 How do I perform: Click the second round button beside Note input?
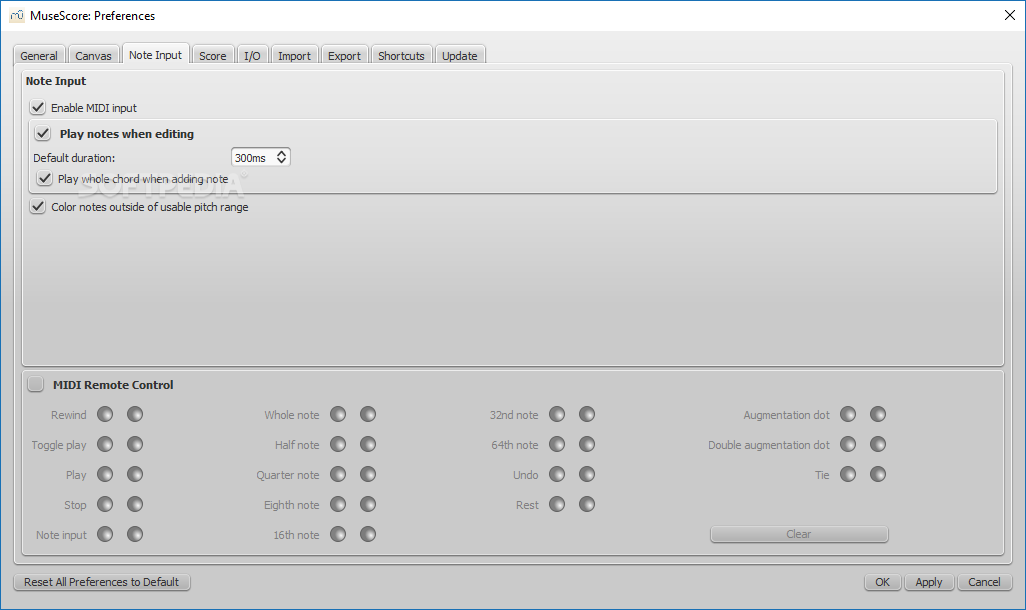[135, 535]
